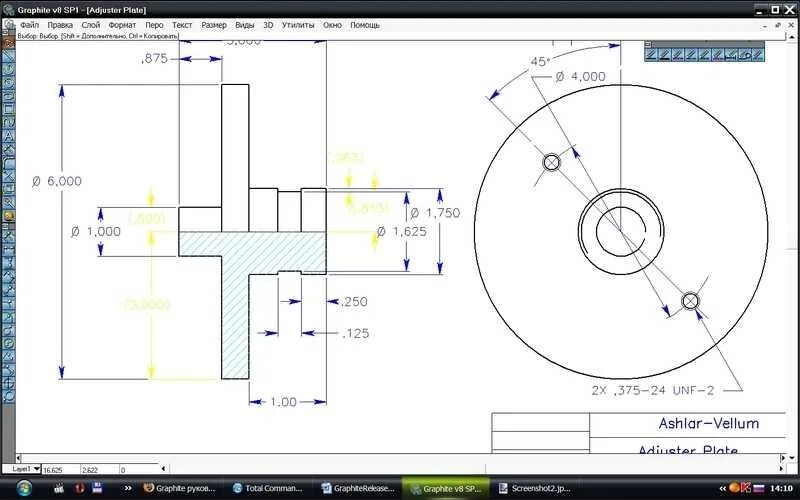800x500 pixels.
Task: Switch to Total Commander taskbar window
Action: coord(268,488)
